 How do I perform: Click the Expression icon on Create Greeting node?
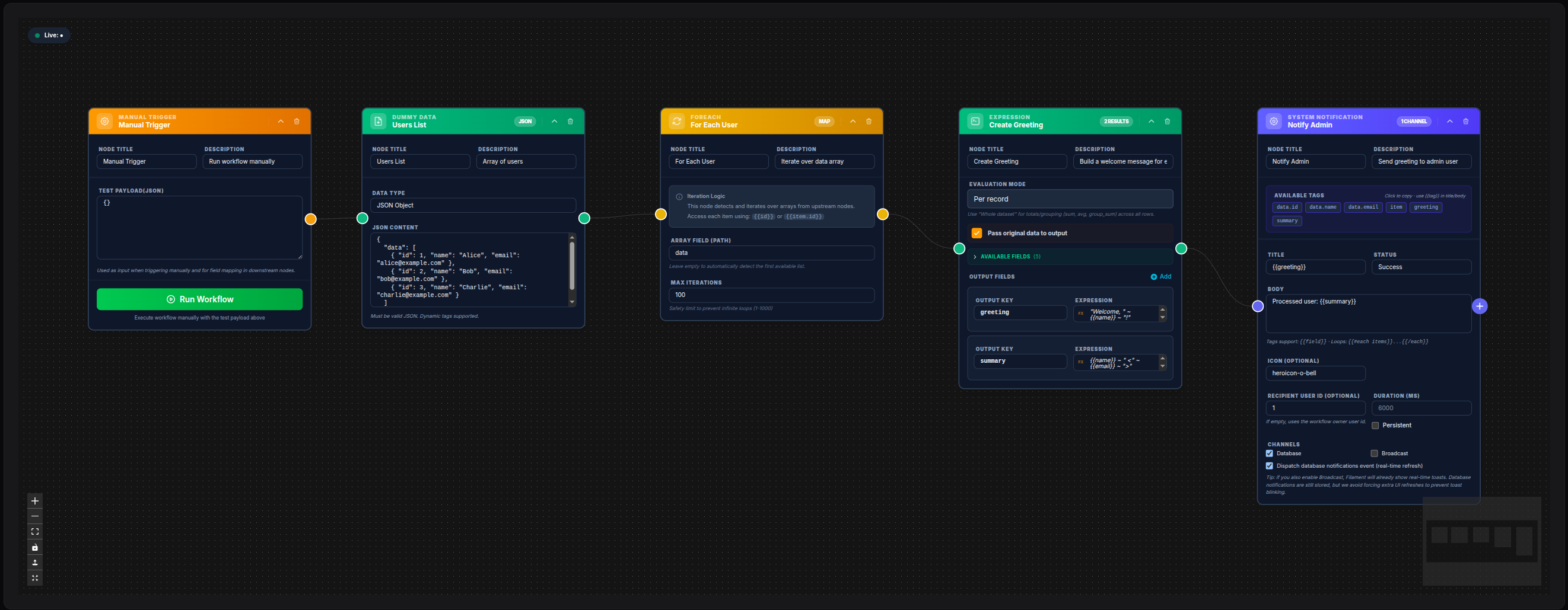(975, 121)
